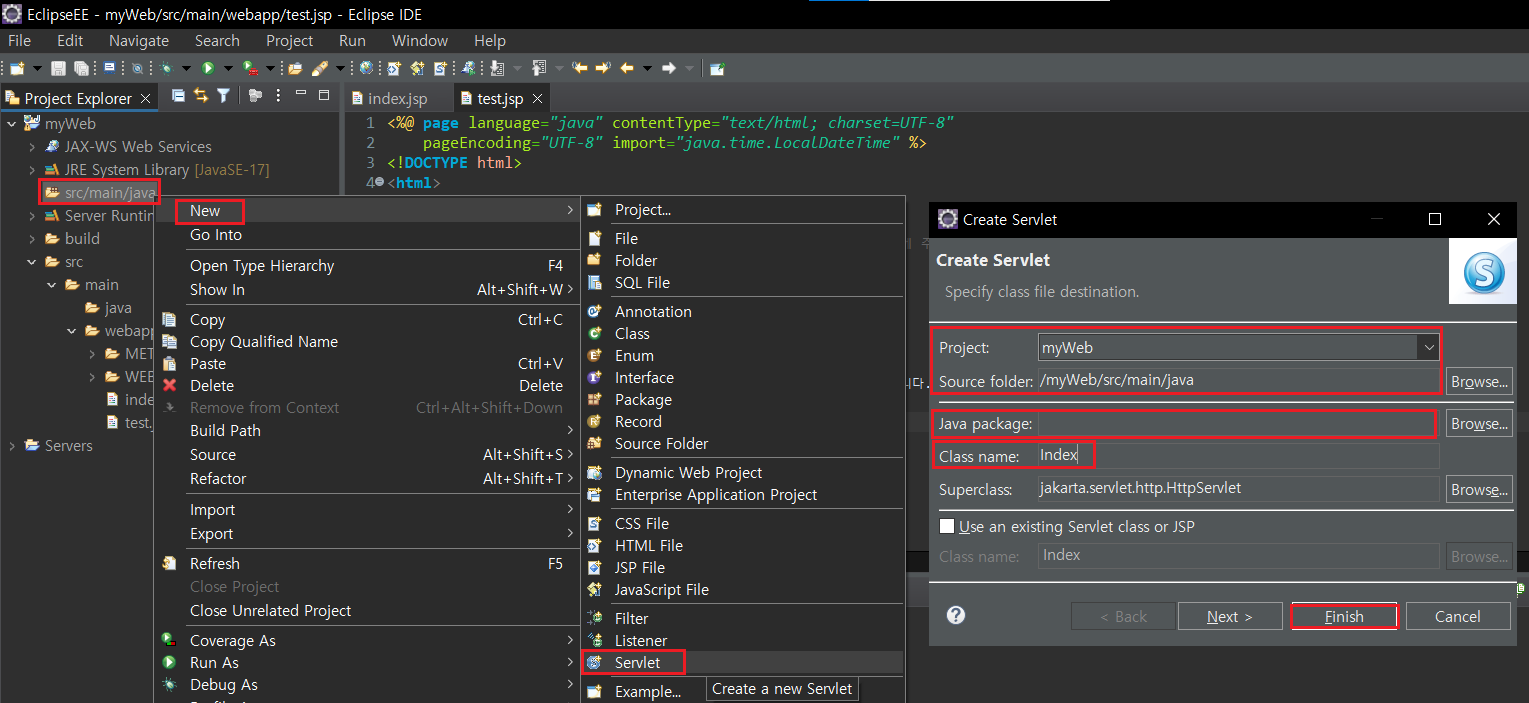
Task: Choose Package in the New submenu
Action: tap(643, 400)
